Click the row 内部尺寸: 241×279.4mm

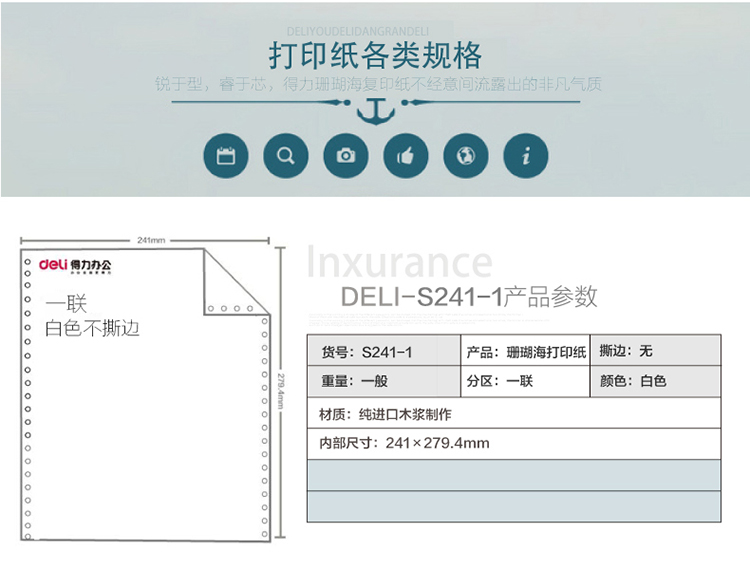[514, 444]
